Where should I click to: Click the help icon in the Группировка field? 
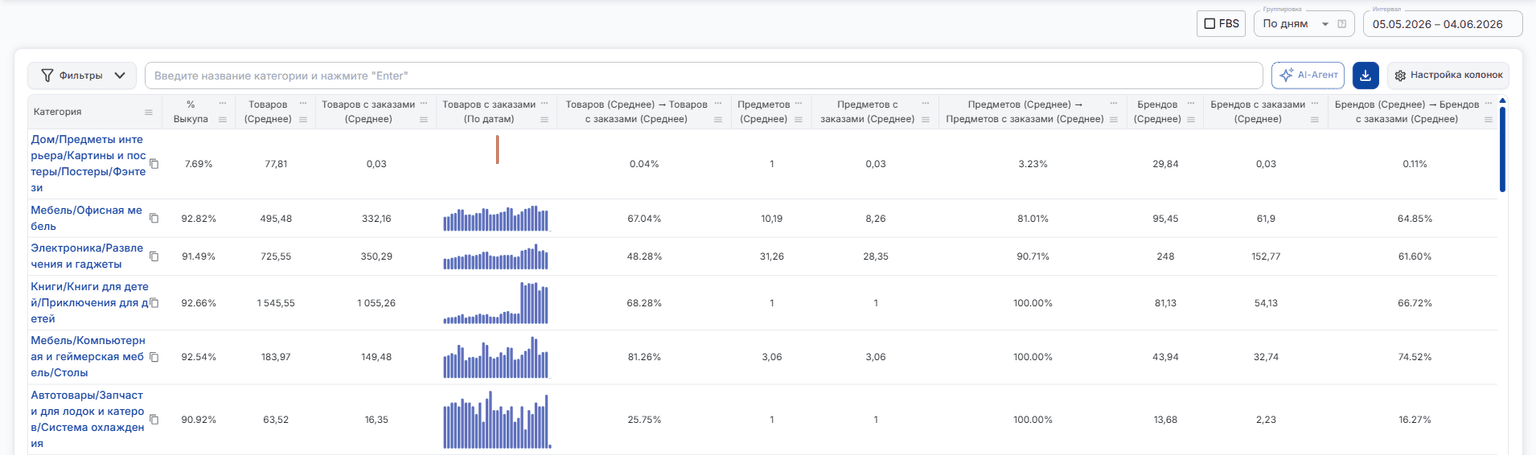tap(1342, 24)
